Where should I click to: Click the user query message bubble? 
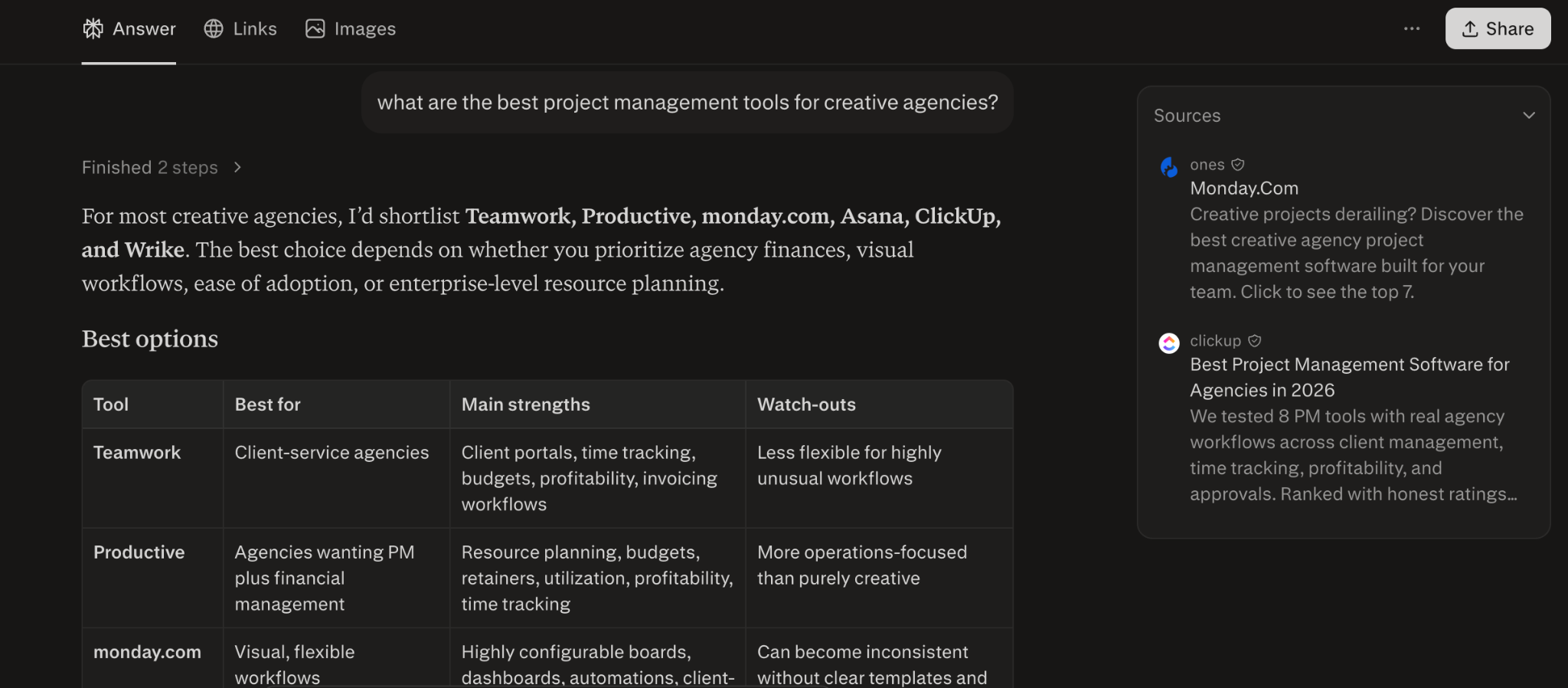[688, 103]
